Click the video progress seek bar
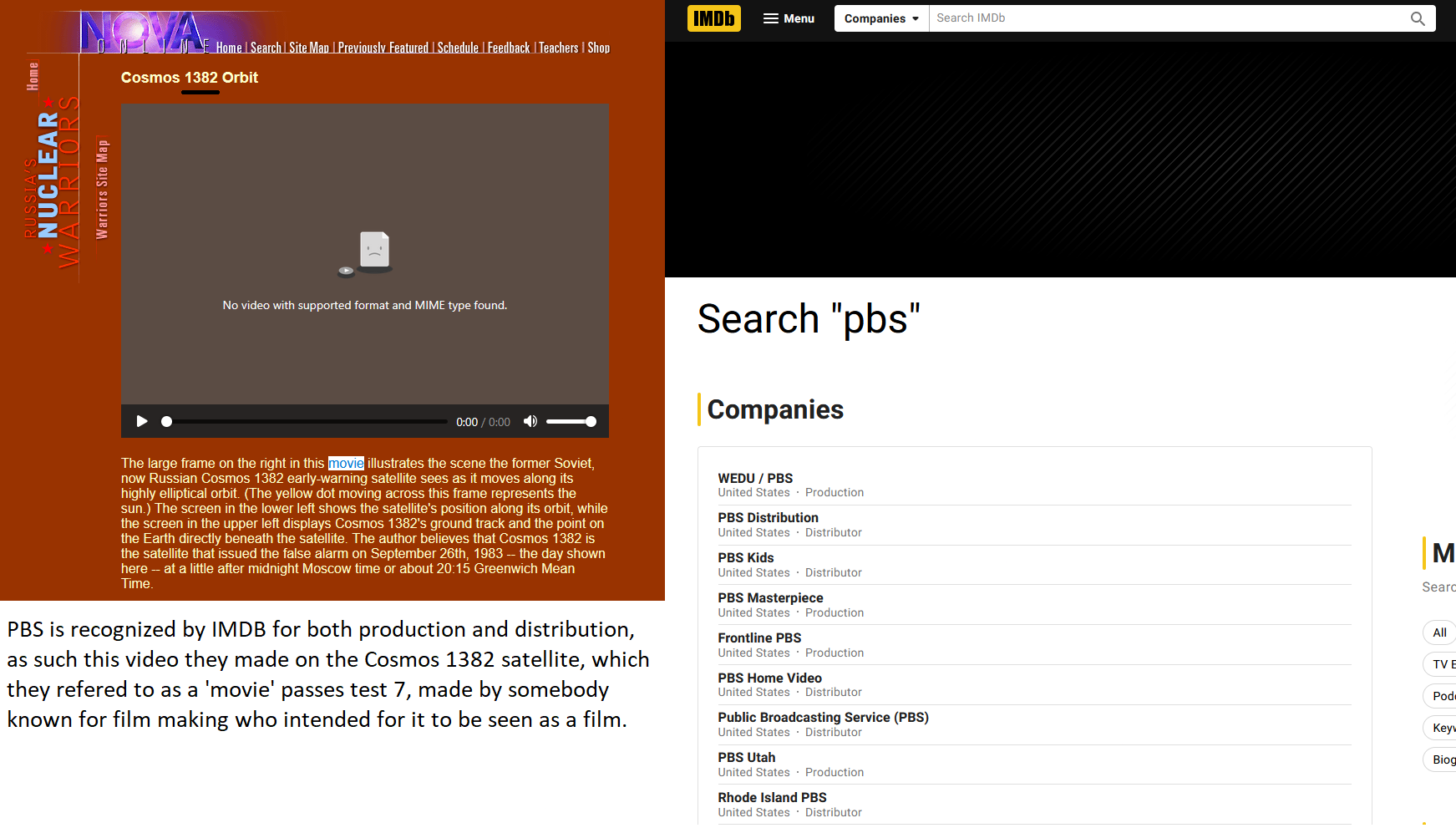1456x828 pixels. [307, 421]
